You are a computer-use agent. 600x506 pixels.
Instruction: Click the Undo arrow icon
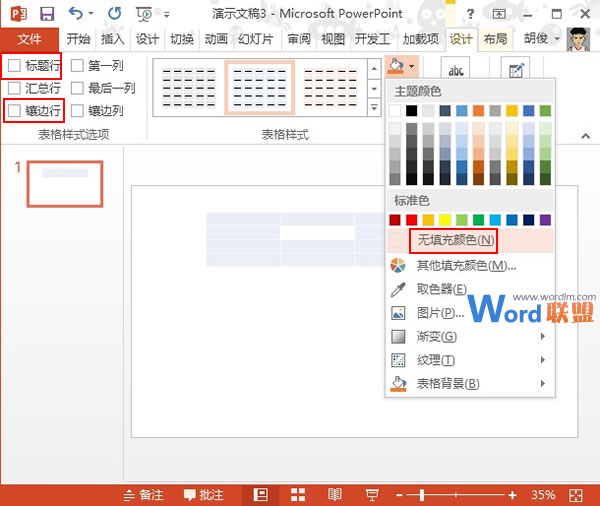tap(75, 13)
